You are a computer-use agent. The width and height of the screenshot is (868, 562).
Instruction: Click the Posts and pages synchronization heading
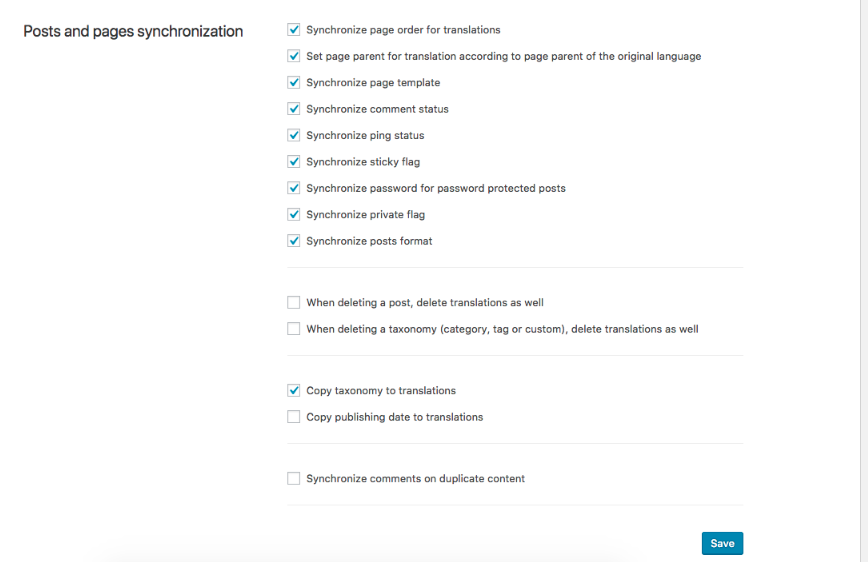(x=133, y=32)
